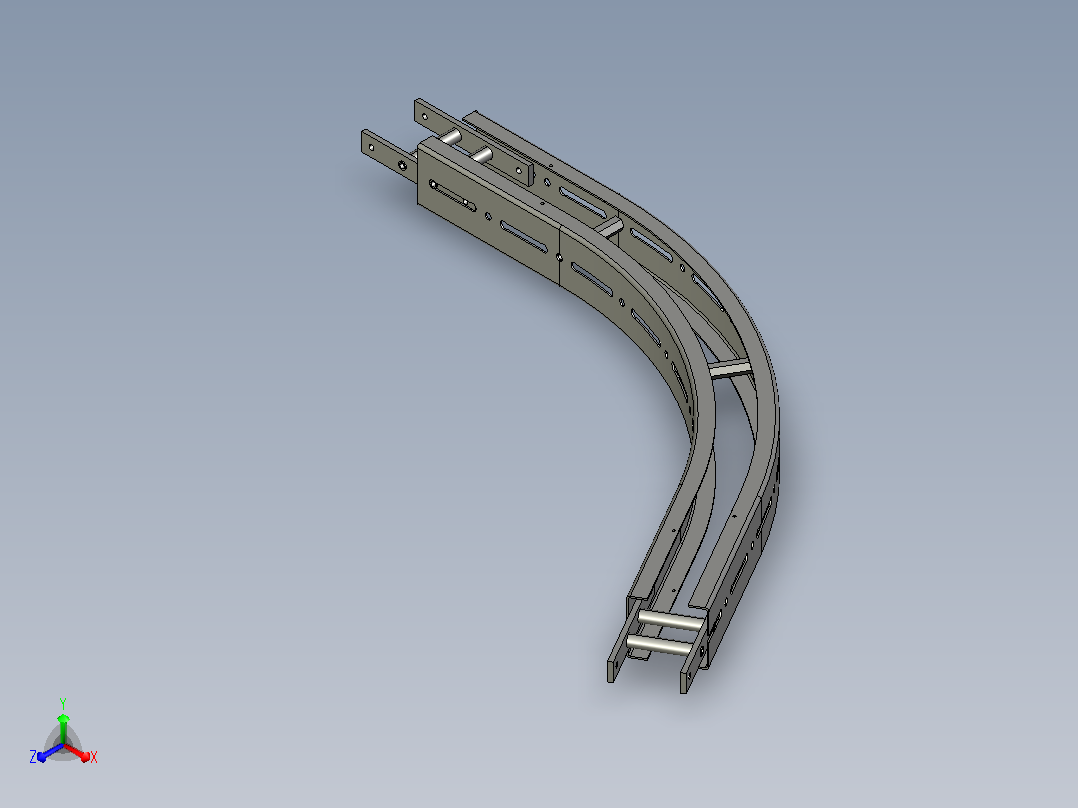Click the gray origin sphere of the orientation triad
The width and height of the screenshot is (1078, 808).
coord(63,745)
